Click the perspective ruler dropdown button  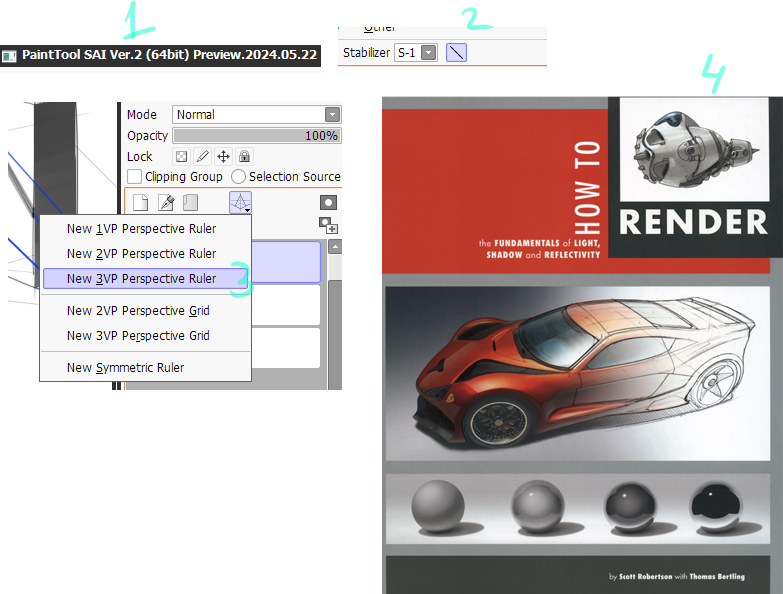click(x=240, y=203)
